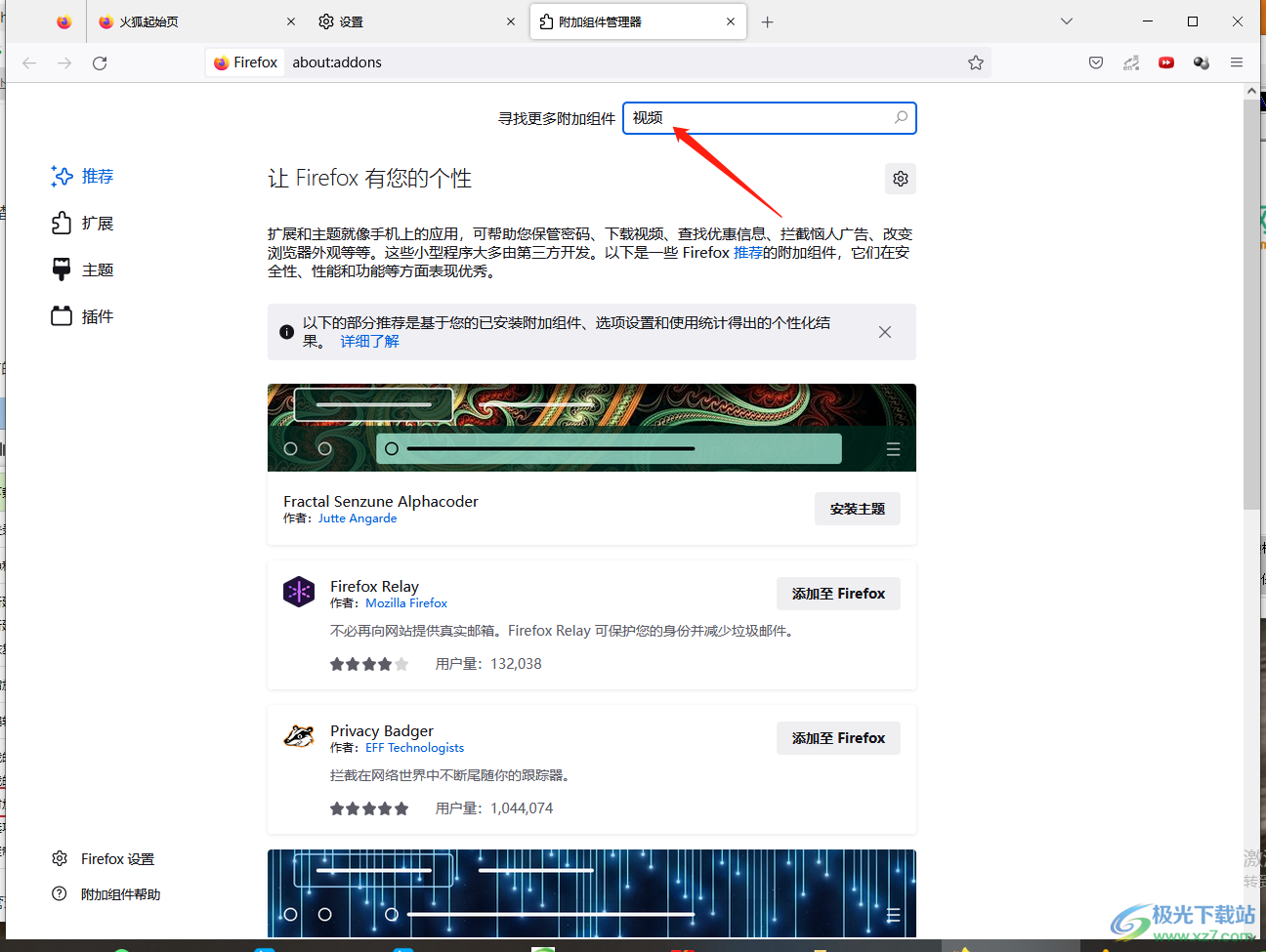Image resolution: width=1266 pixels, height=952 pixels.
Task: Open the 详细了解 link
Action: 369,342
